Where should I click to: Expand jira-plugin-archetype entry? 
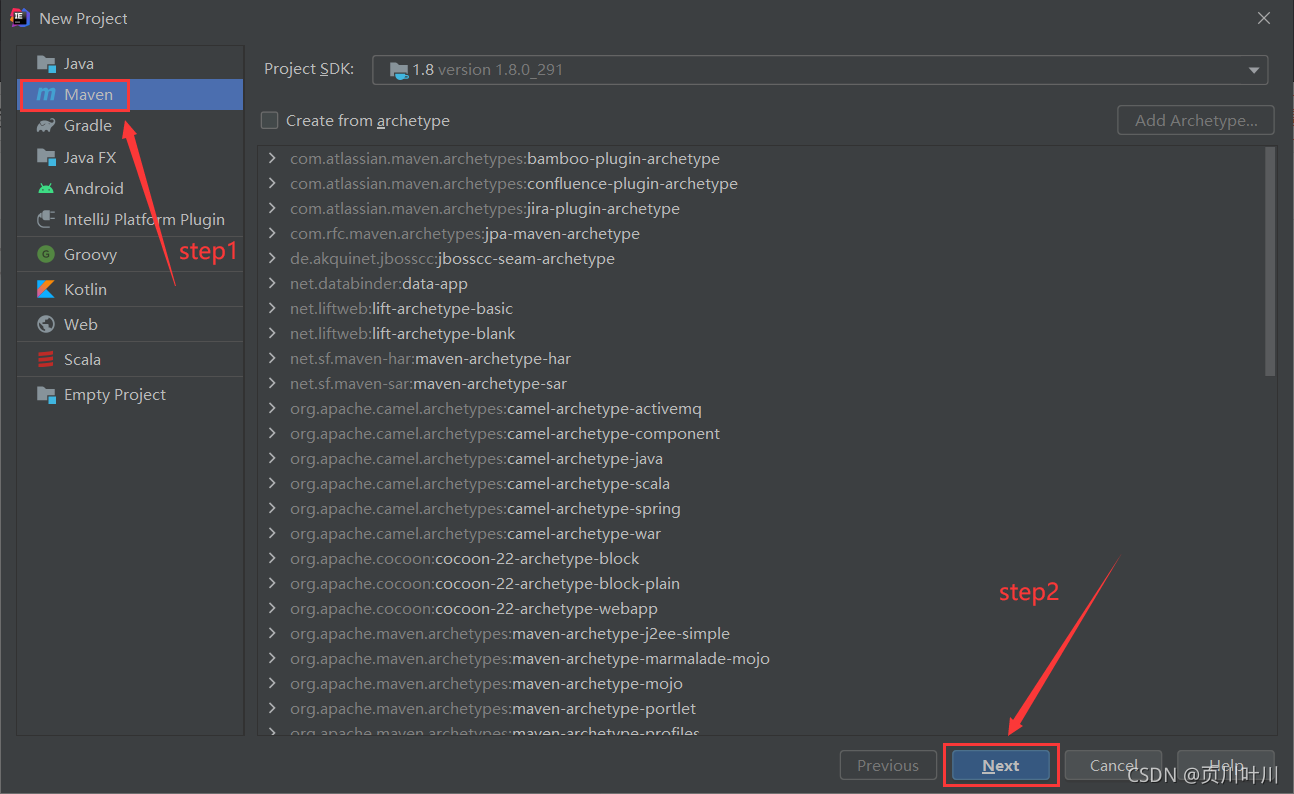pos(272,208)
